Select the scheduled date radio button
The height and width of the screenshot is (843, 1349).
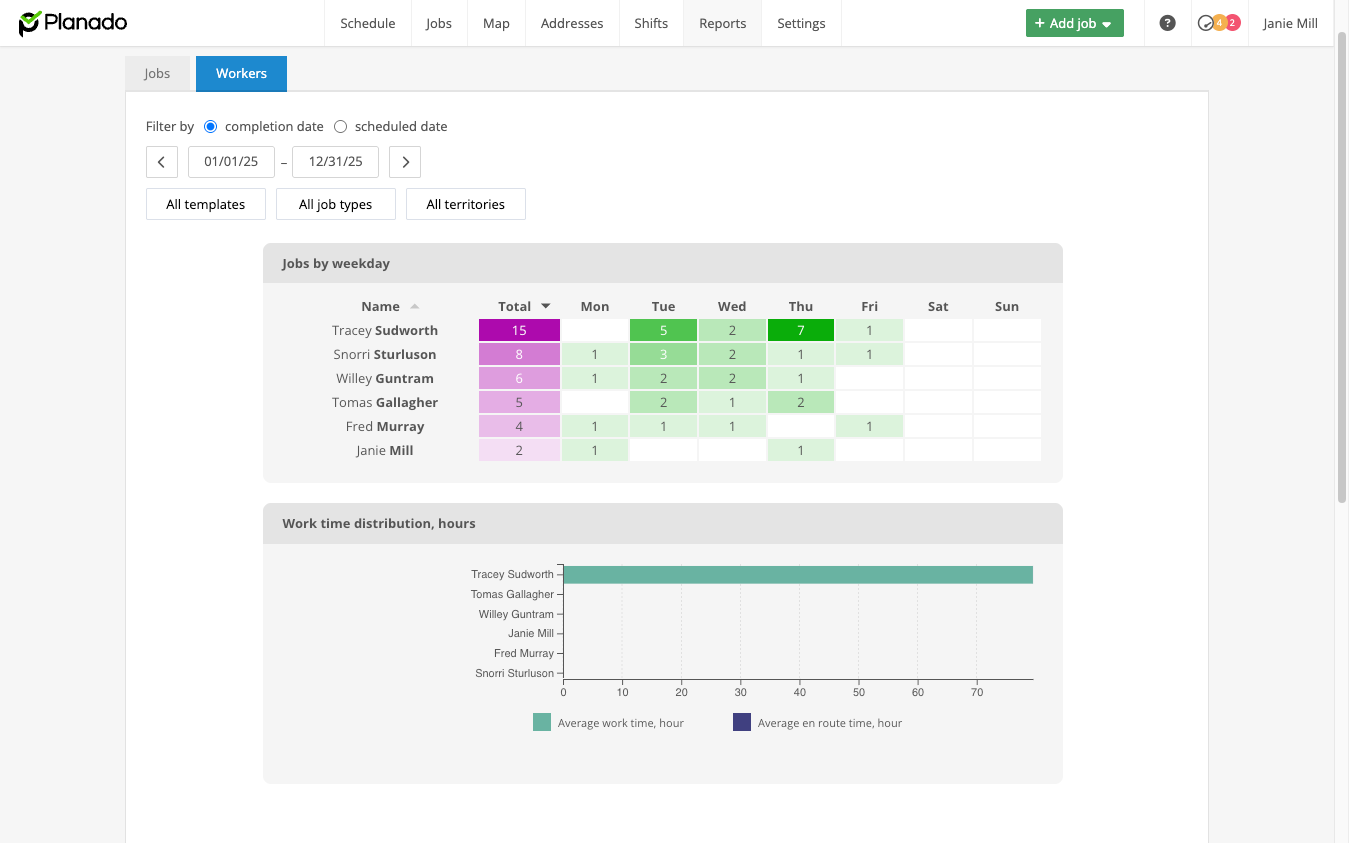click(340, 127)
